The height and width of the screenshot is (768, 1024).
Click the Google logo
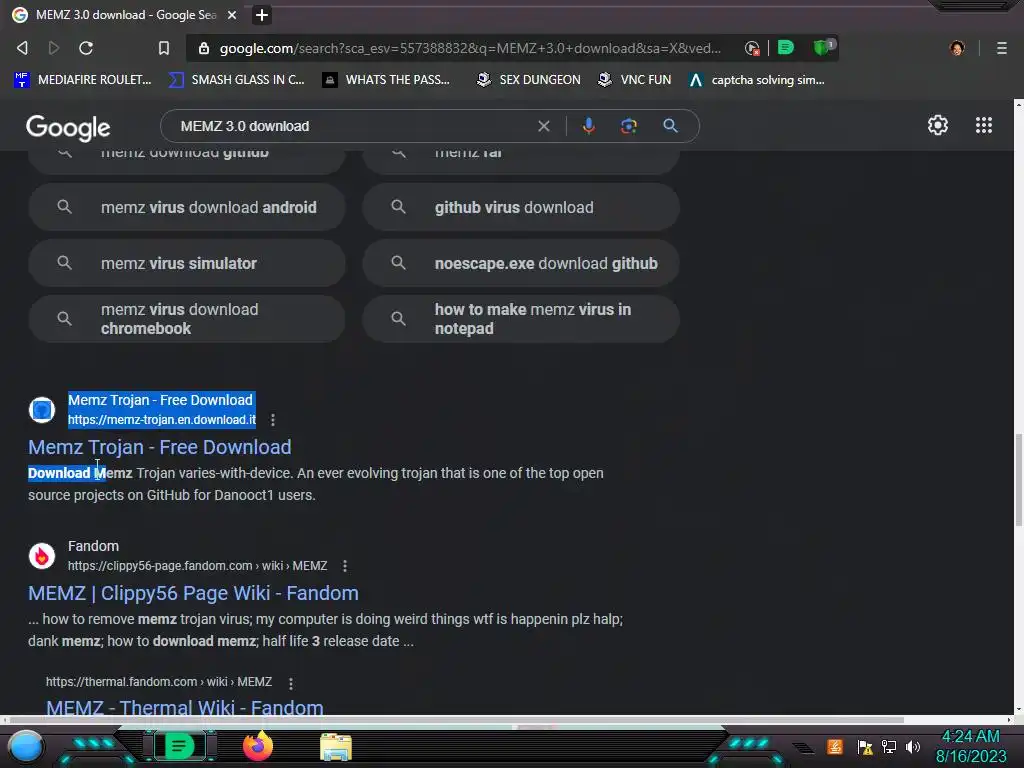tap(68, 127)
